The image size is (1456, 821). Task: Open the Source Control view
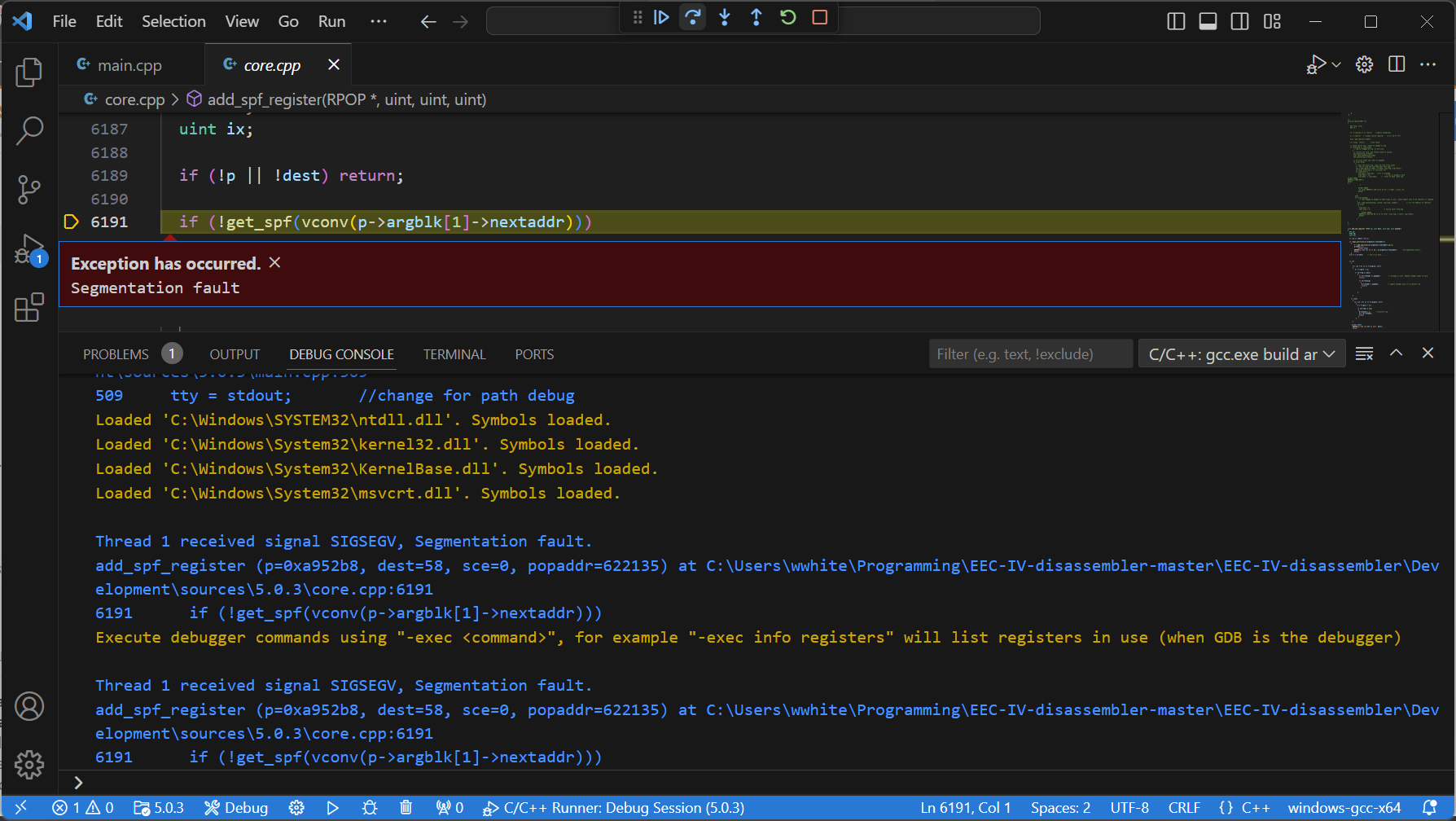coord(29,190)
